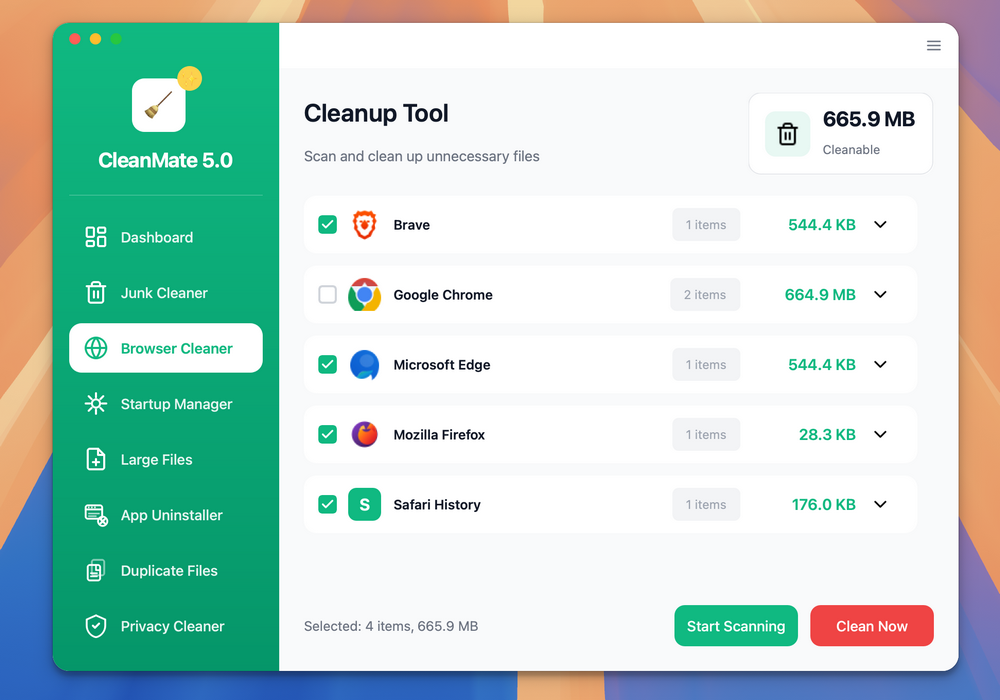
Task: Click the Google Chrome name label
Action: point(443,295)
